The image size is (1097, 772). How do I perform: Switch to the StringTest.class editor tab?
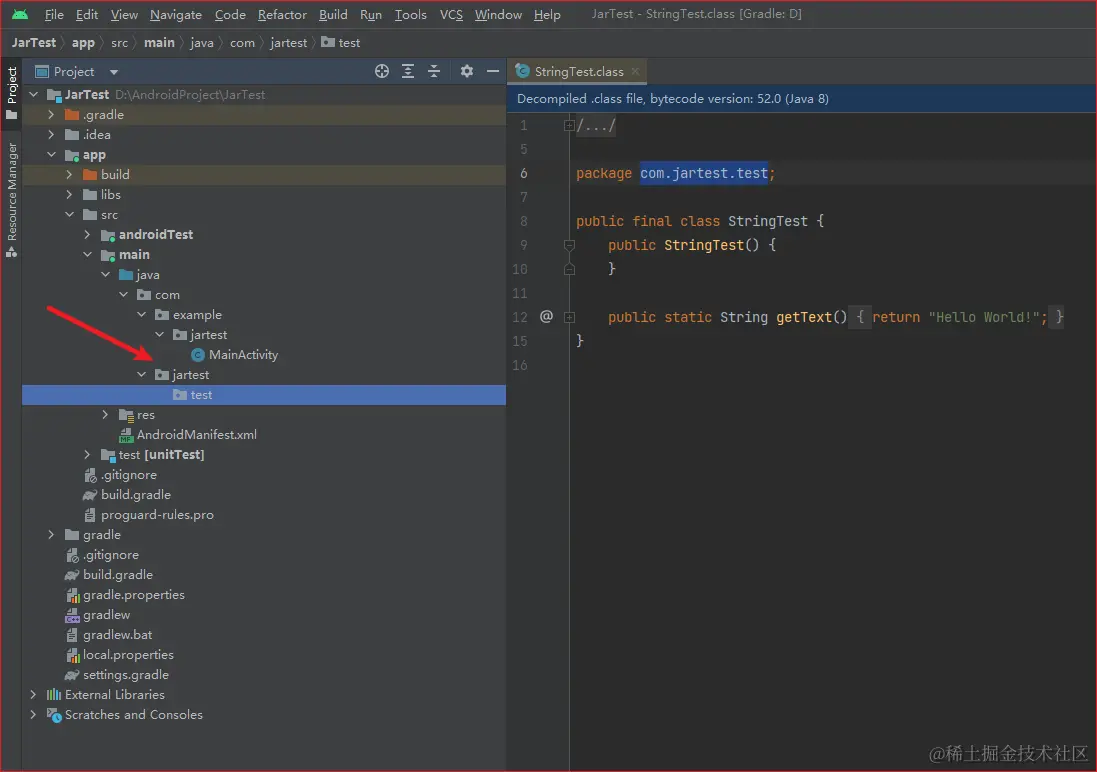click(x=578, y=72)
